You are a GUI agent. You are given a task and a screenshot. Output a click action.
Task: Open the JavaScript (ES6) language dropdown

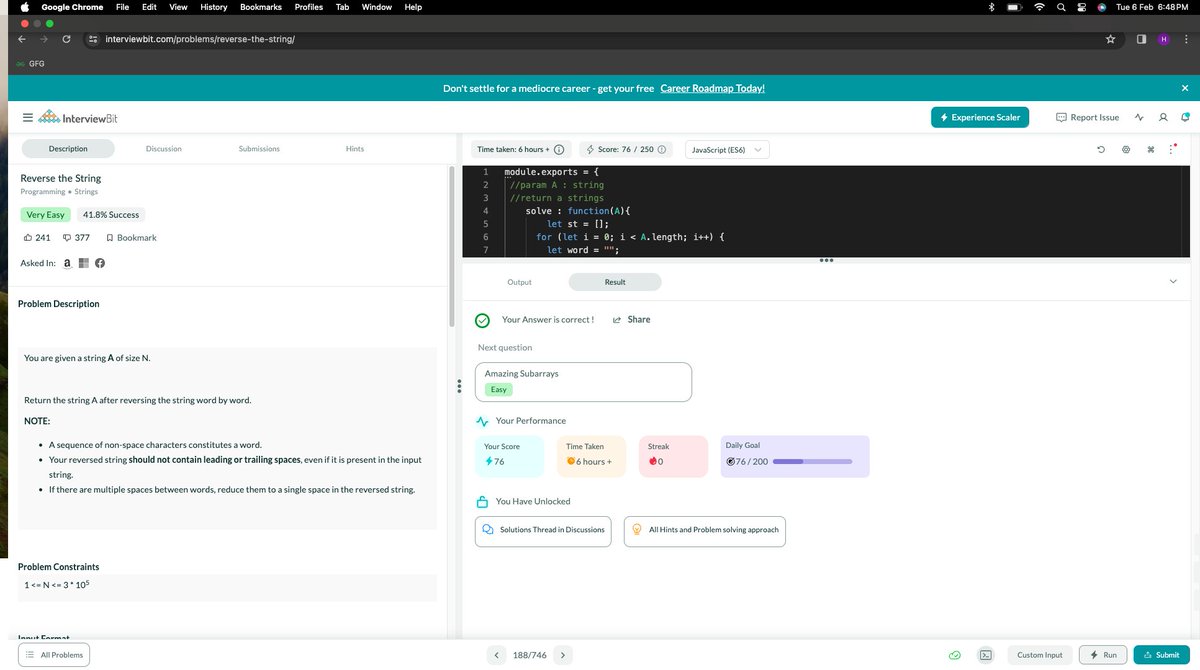point(727,150)
